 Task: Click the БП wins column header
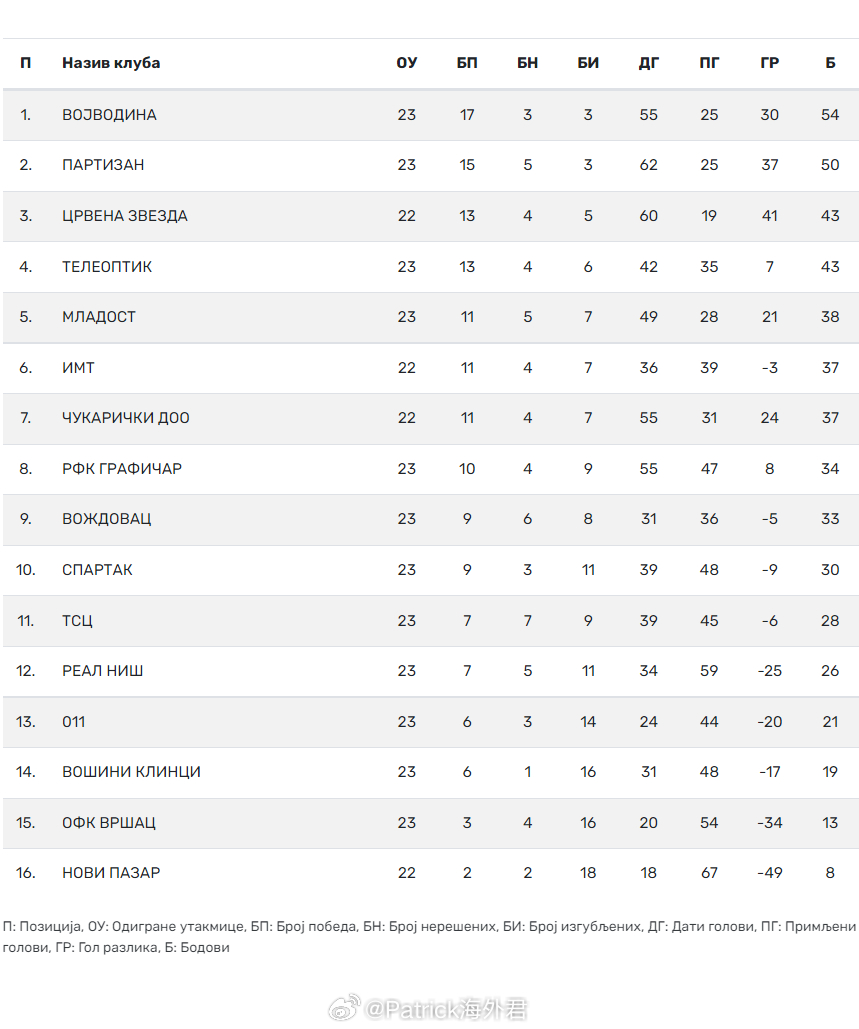pos(467,63)
